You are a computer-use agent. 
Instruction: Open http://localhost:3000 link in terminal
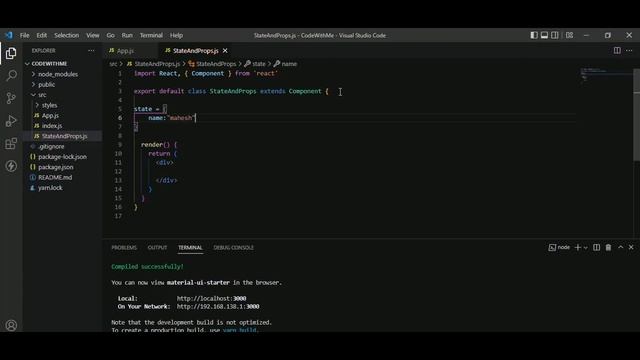211,298
